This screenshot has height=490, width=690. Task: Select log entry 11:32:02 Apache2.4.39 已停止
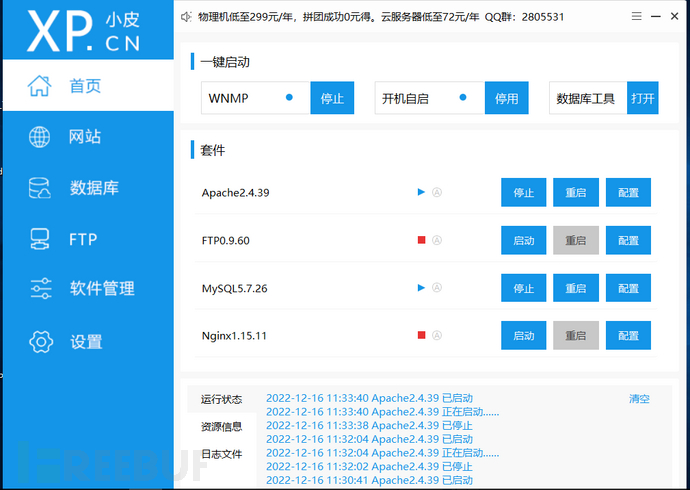click(369, 466)
